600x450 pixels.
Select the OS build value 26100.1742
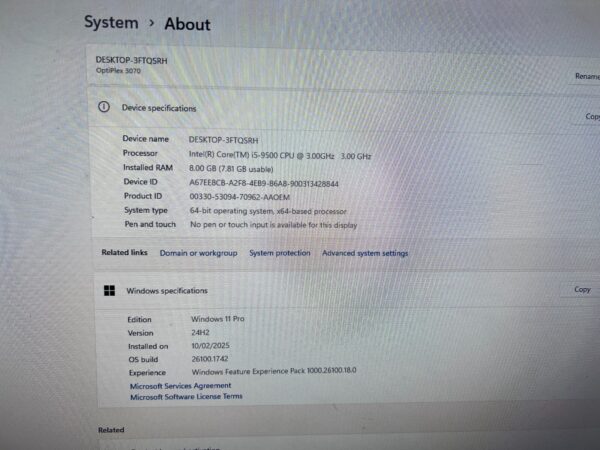pos(210,359)
